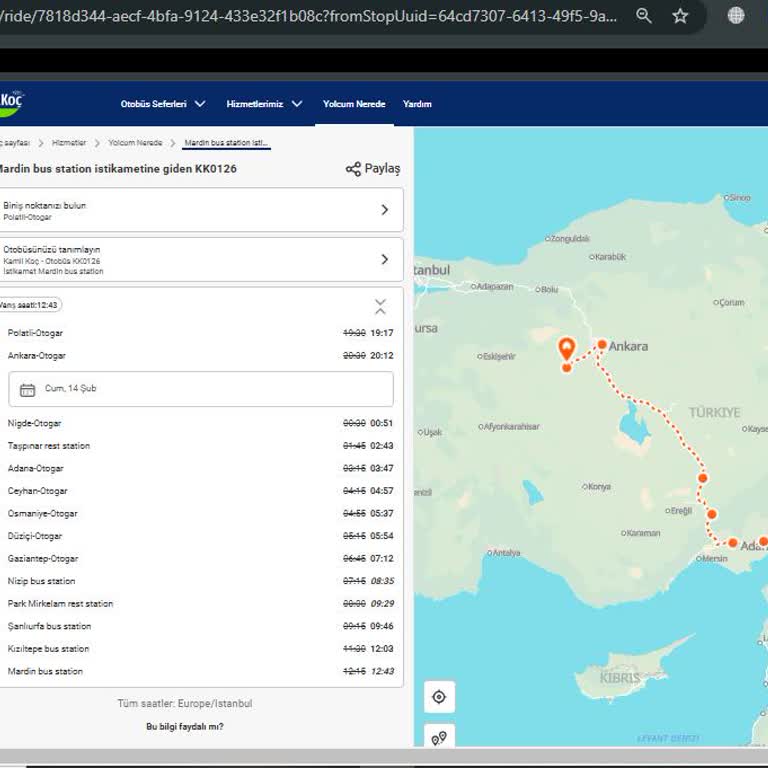Click the calendar icon beside Cum, 14 Şub
This screenshot has height=768, width=768.
point(27,389)
